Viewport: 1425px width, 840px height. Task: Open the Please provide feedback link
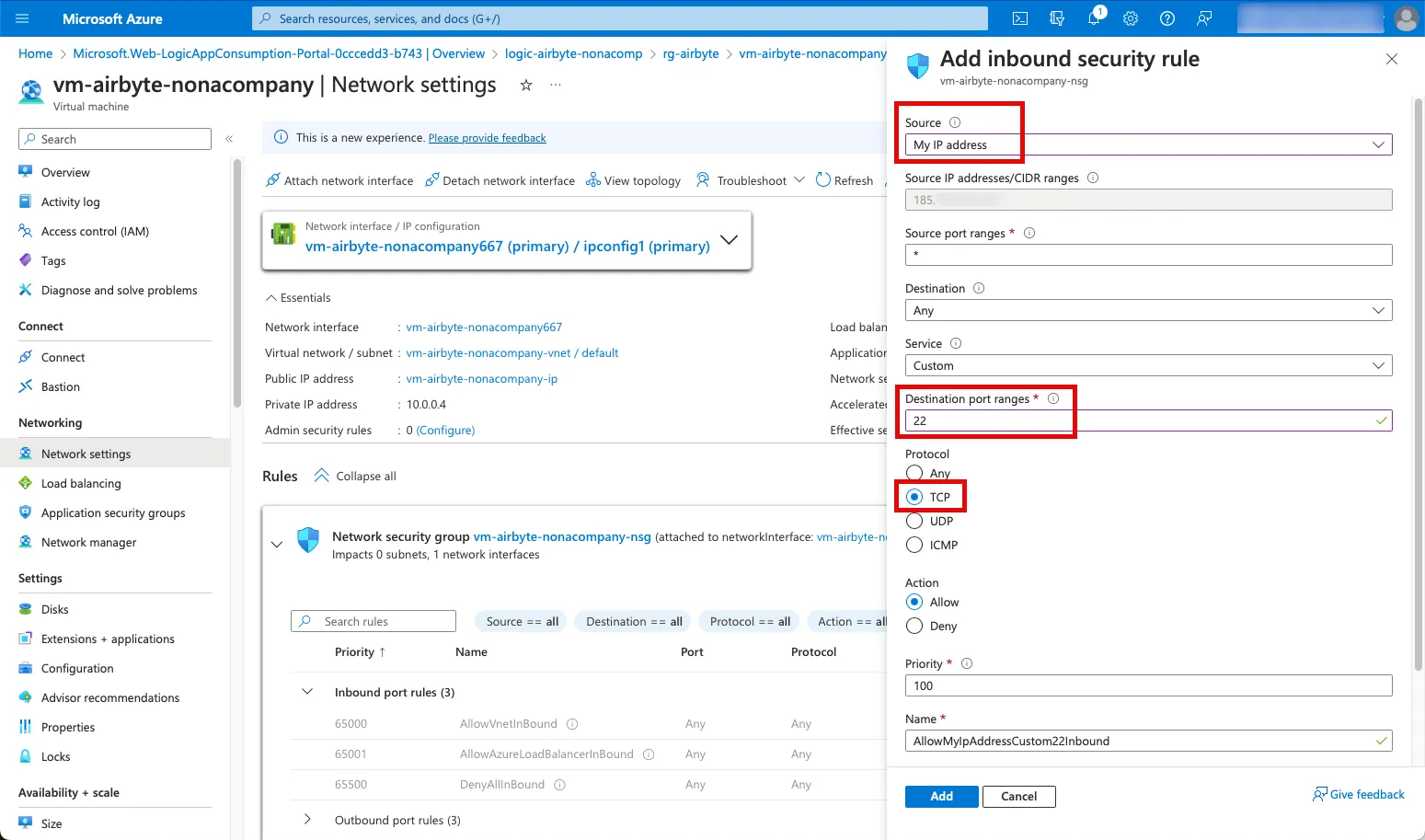pyautogui.click(x=487, y=138)
